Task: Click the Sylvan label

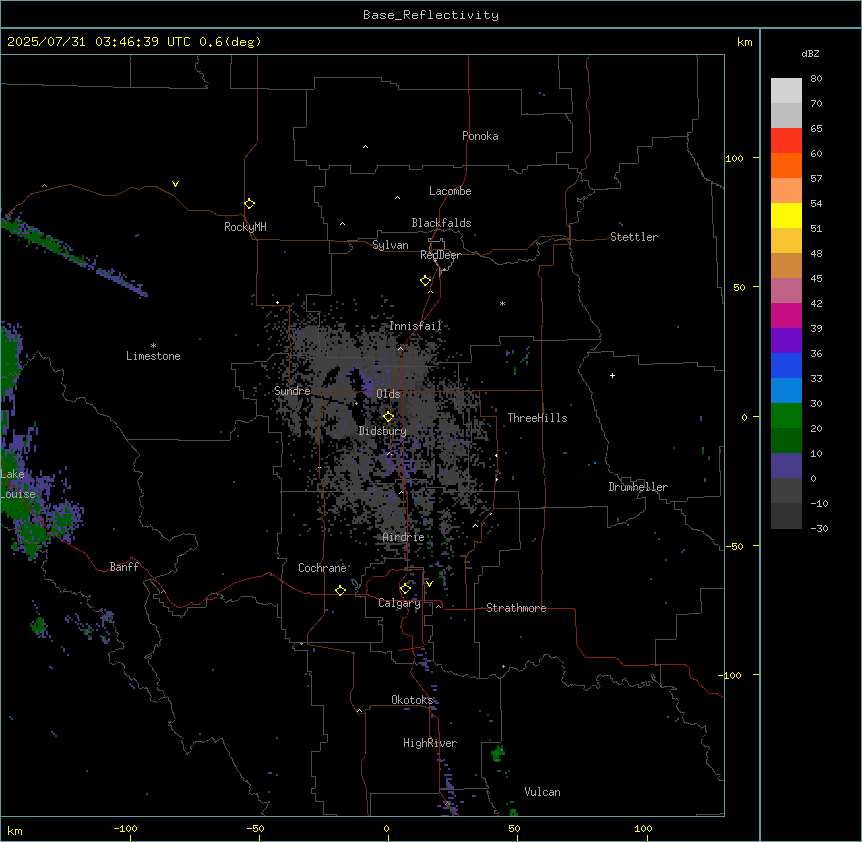Action: click(390, 245)
